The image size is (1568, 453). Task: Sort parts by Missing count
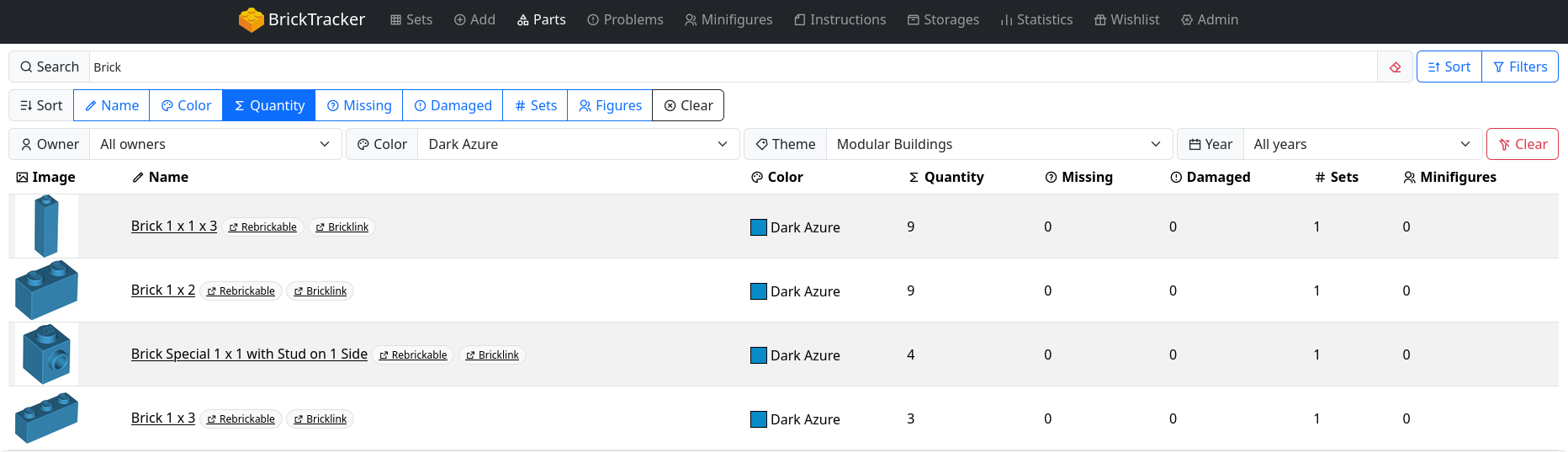[x=359, y=105]
